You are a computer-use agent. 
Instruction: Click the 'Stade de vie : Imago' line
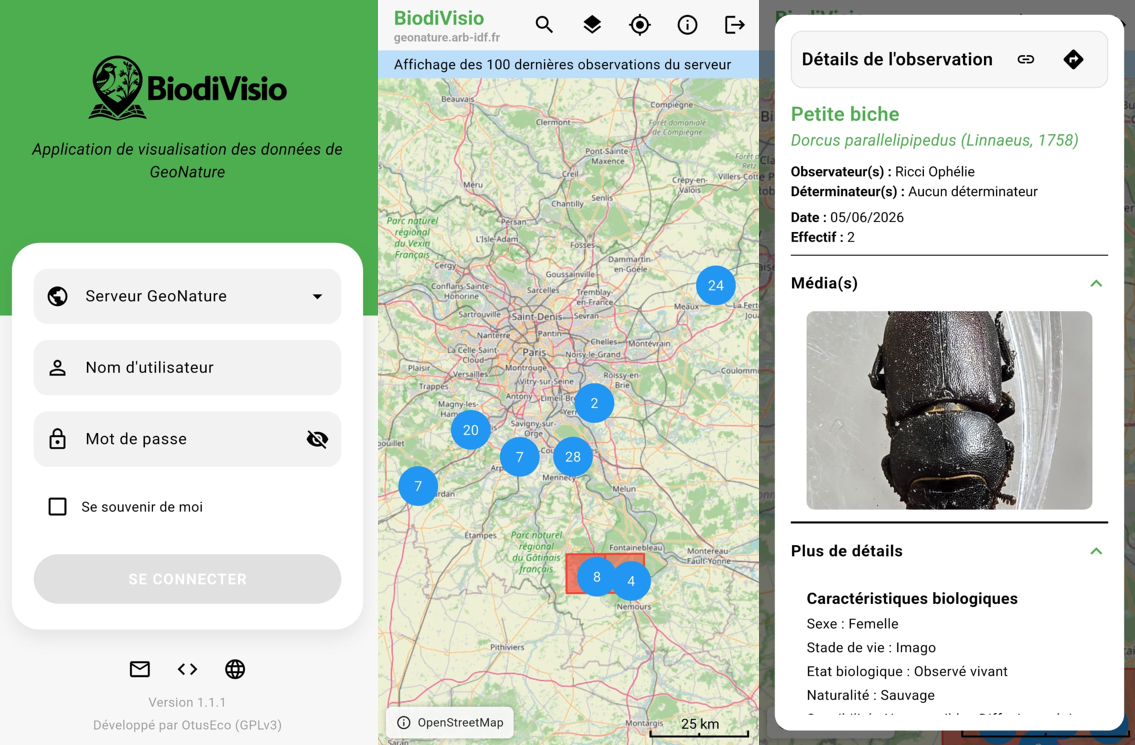point(871,647)
